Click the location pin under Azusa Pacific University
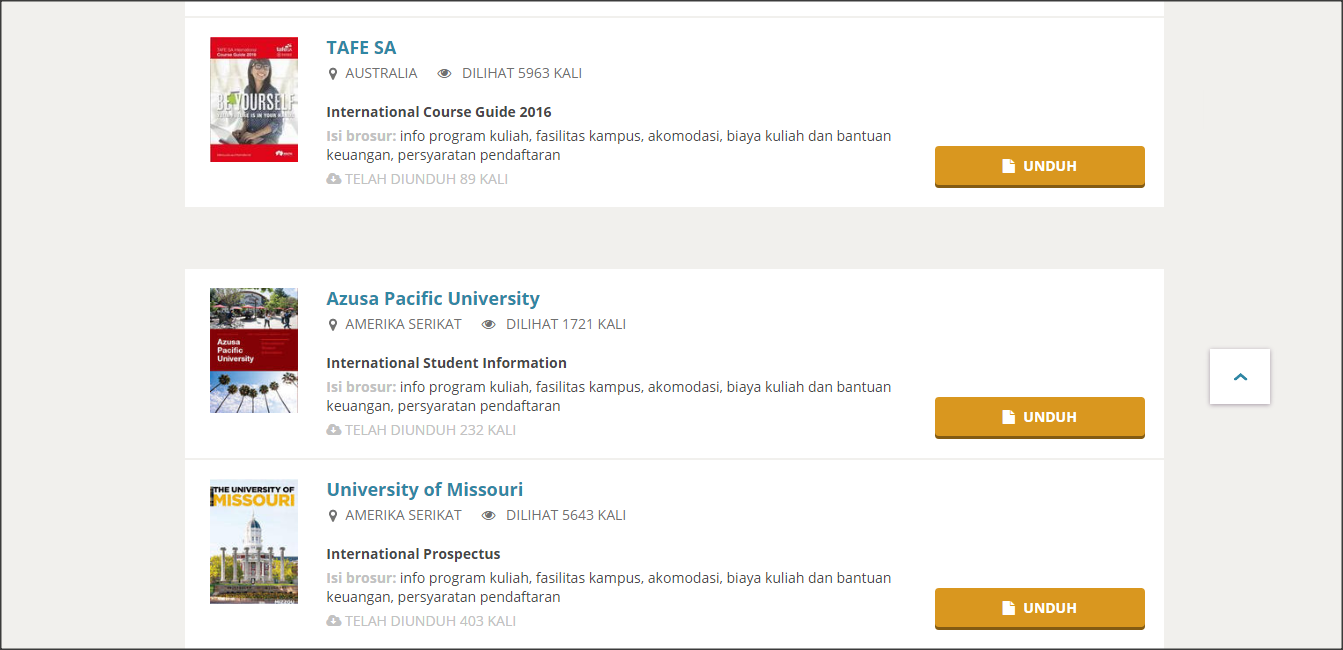 333,325
